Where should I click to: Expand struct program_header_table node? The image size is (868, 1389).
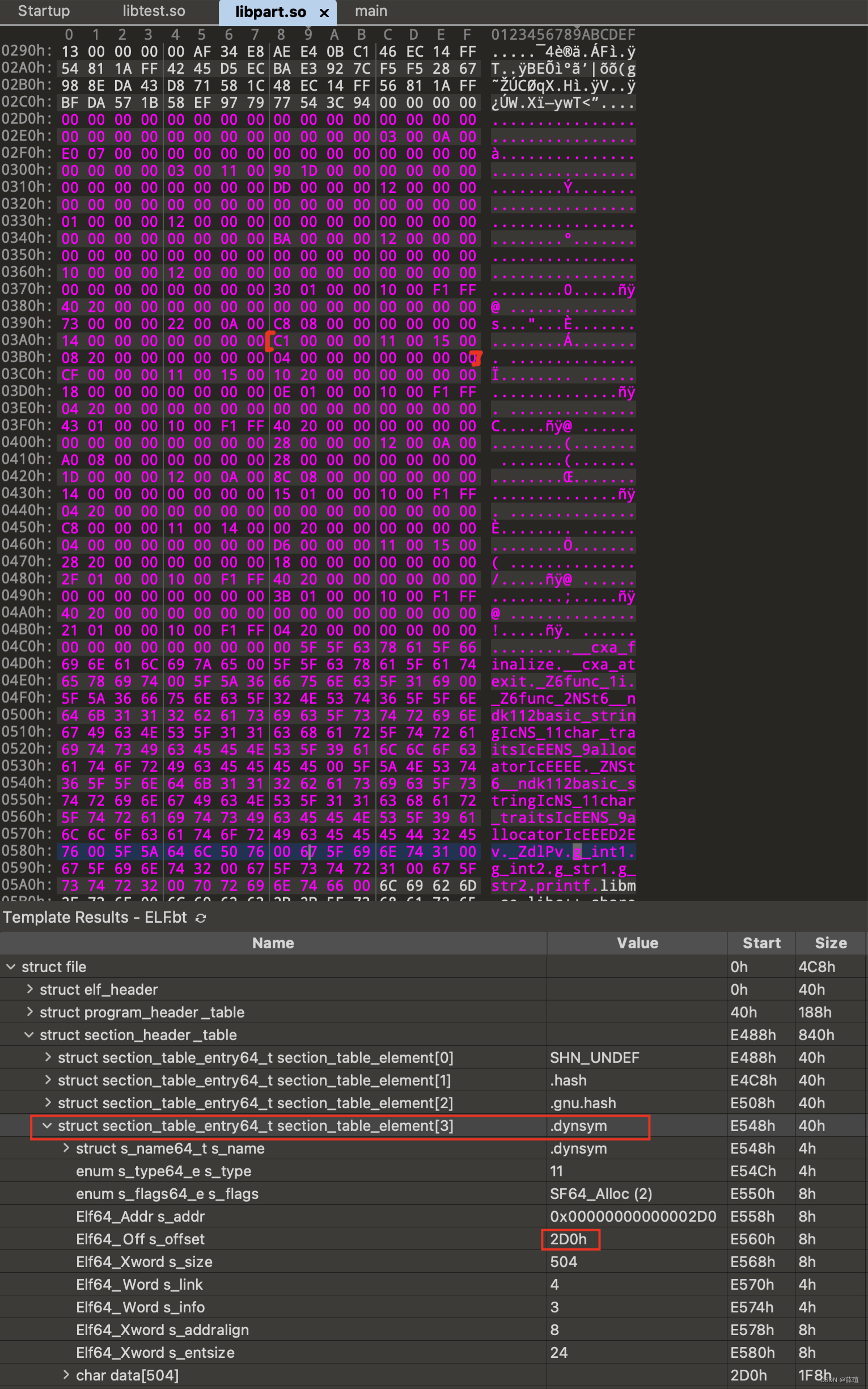[x=30, y=1012]
